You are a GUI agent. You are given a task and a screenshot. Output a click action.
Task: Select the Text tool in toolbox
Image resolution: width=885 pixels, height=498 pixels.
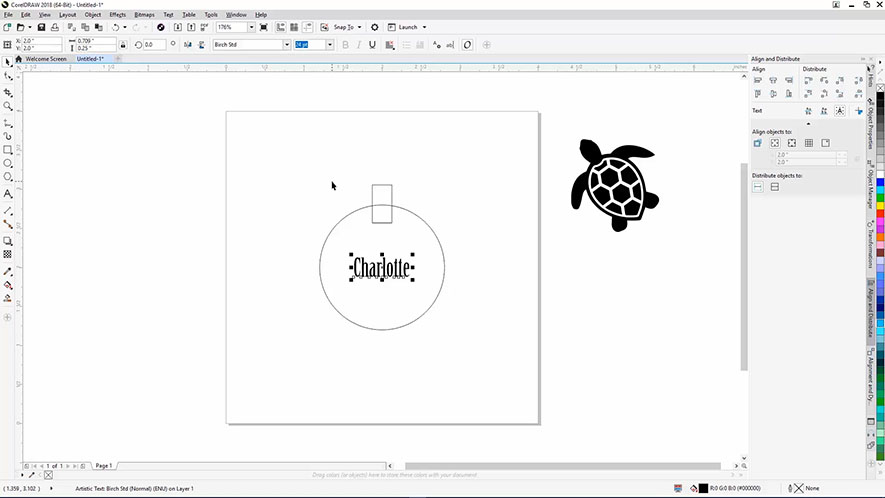[x=8, y=193]
